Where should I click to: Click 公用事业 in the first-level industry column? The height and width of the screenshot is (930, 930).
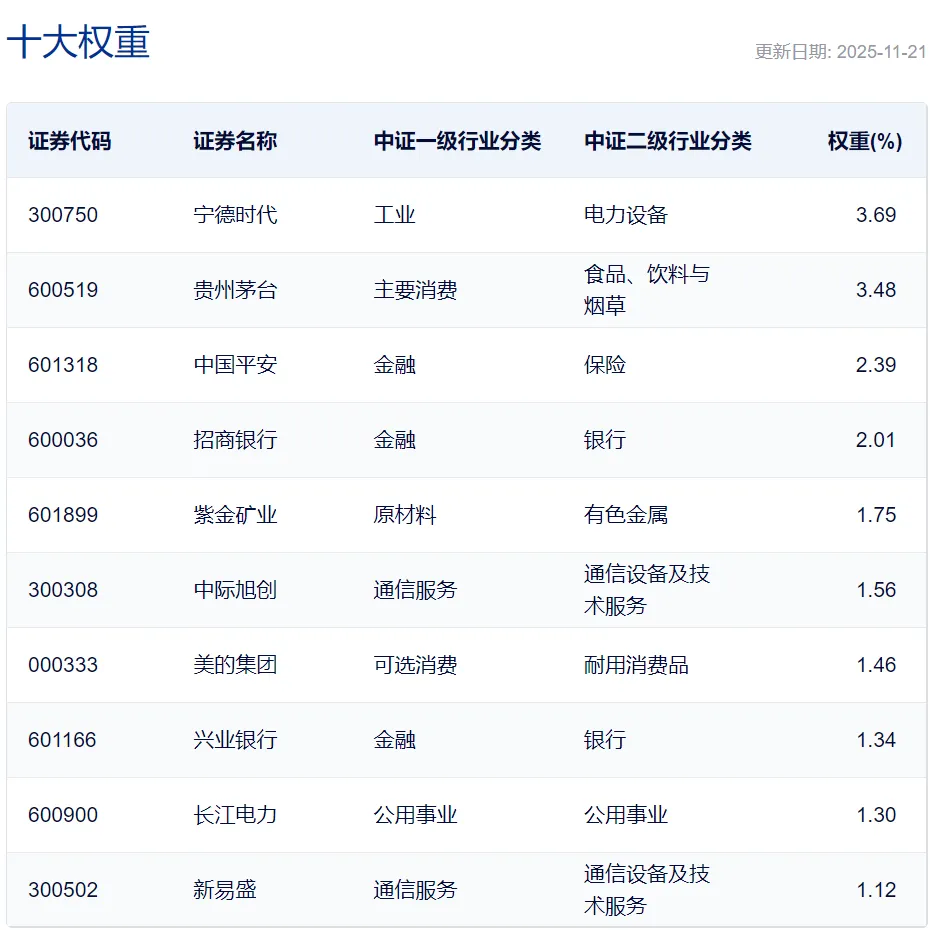pos(415,815)
